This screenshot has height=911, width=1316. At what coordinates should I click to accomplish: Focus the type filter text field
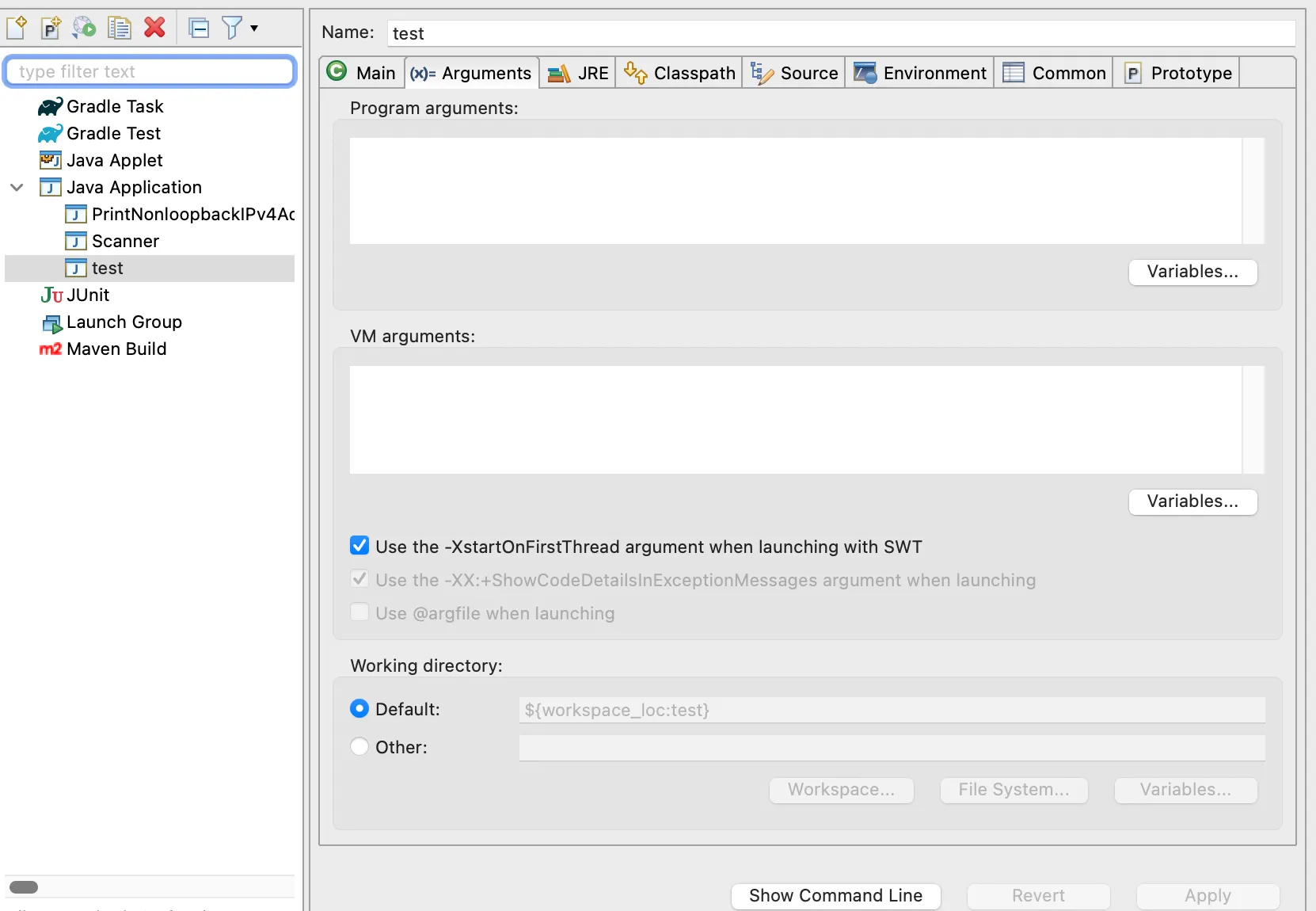click(x=150, y=71)
